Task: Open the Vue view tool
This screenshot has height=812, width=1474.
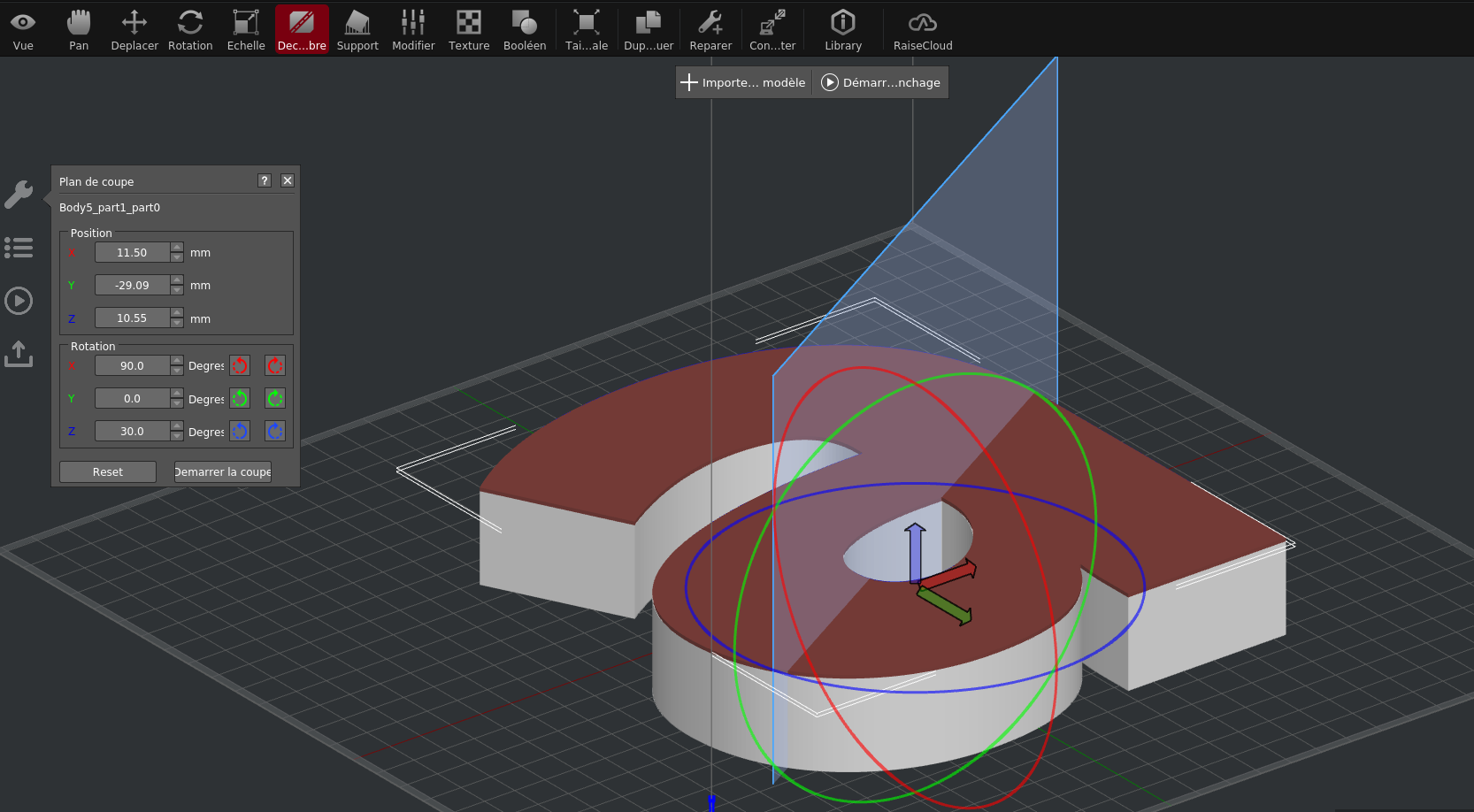Action: point(23,30)
